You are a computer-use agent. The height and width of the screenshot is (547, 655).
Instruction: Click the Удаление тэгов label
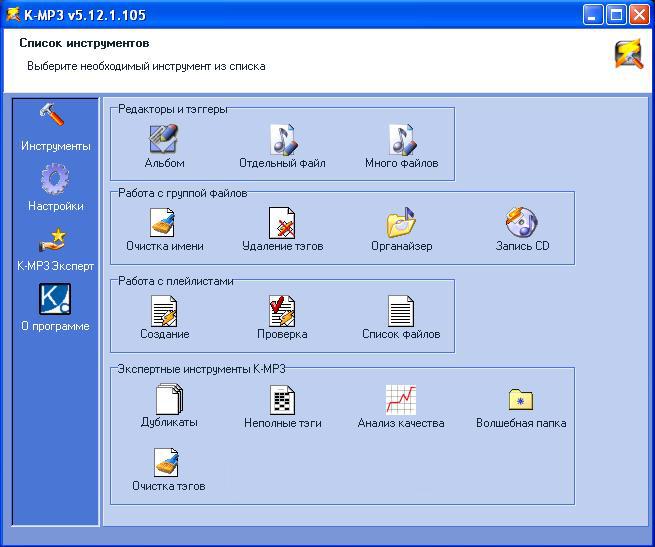pos(283,247)
